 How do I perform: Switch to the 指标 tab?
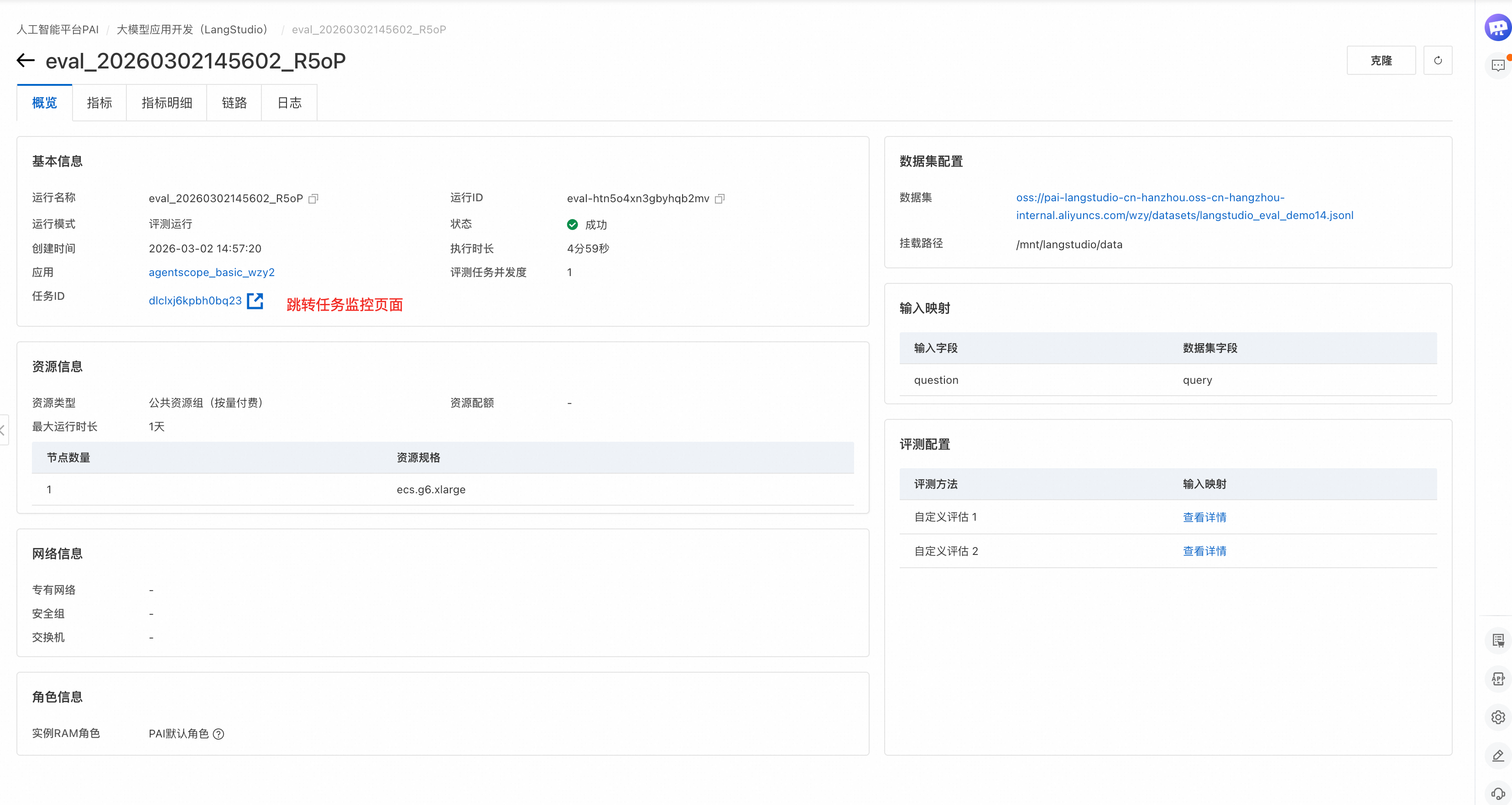coord(99,103)
